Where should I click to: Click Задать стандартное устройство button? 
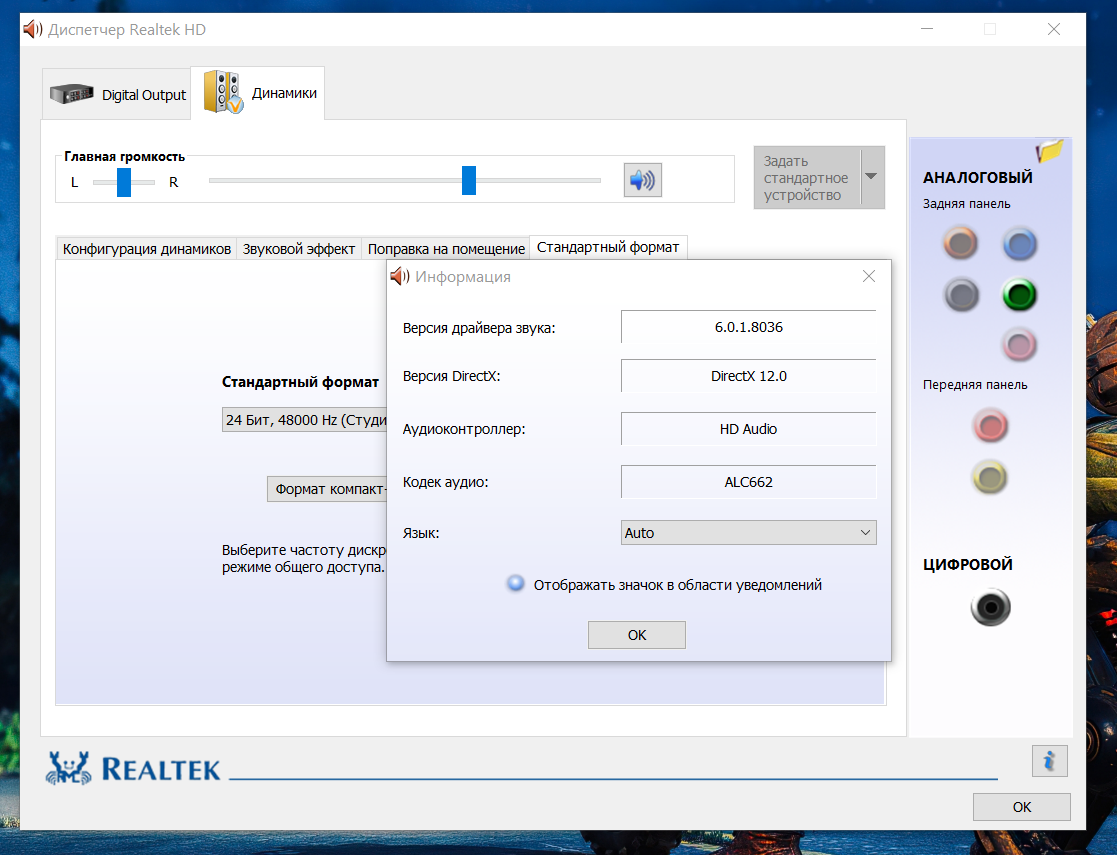(807, 177)
